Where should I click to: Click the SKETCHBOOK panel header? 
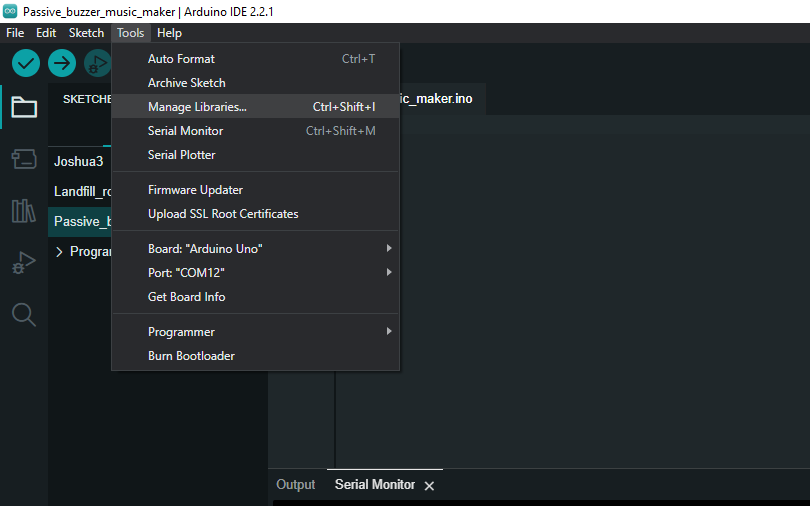(87, 99)
